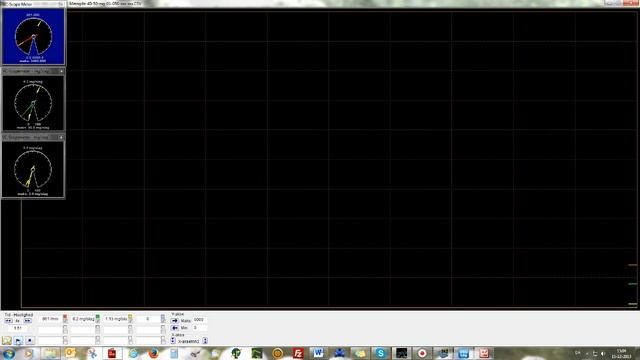The width and height of the screenshot is (640, 360).
Task: Click the fourth channel field showing 0
Action: 147,319
